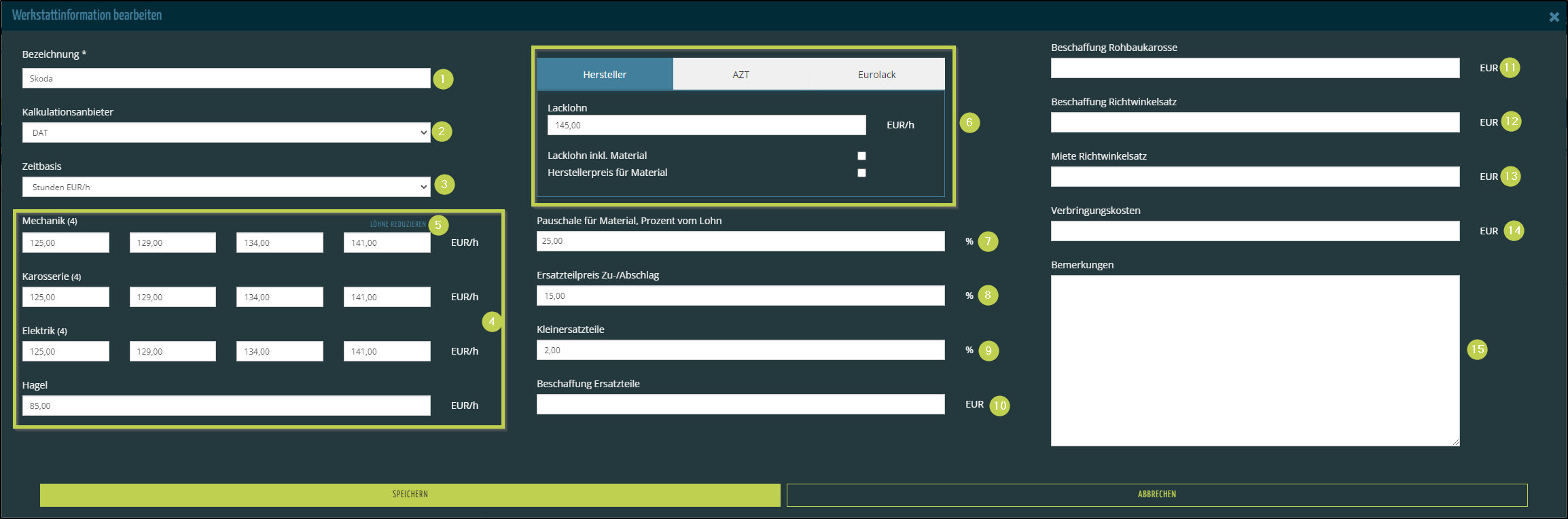1568x519 pixels.
Task: Focus the Hagel hourly rate field
Action: pos(226,406)
